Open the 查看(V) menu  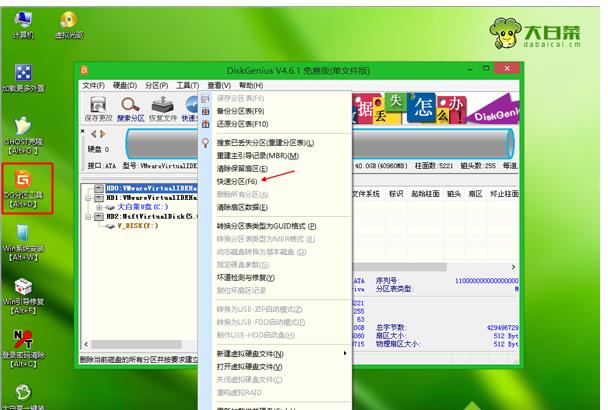pyautogui.click(x=219, y=85)
